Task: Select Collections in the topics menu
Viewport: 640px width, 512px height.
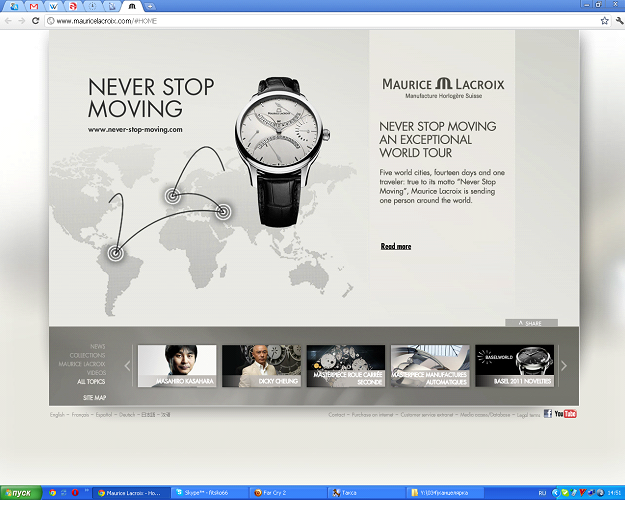Action: click(87, 355)
